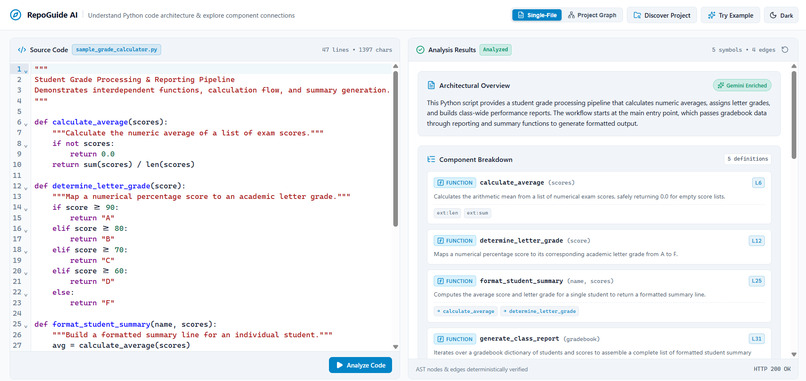This screenshot has height=381, width=806.
Task: Click the L31 line badge
Action: pyautogui.click(x=757, y=339)
